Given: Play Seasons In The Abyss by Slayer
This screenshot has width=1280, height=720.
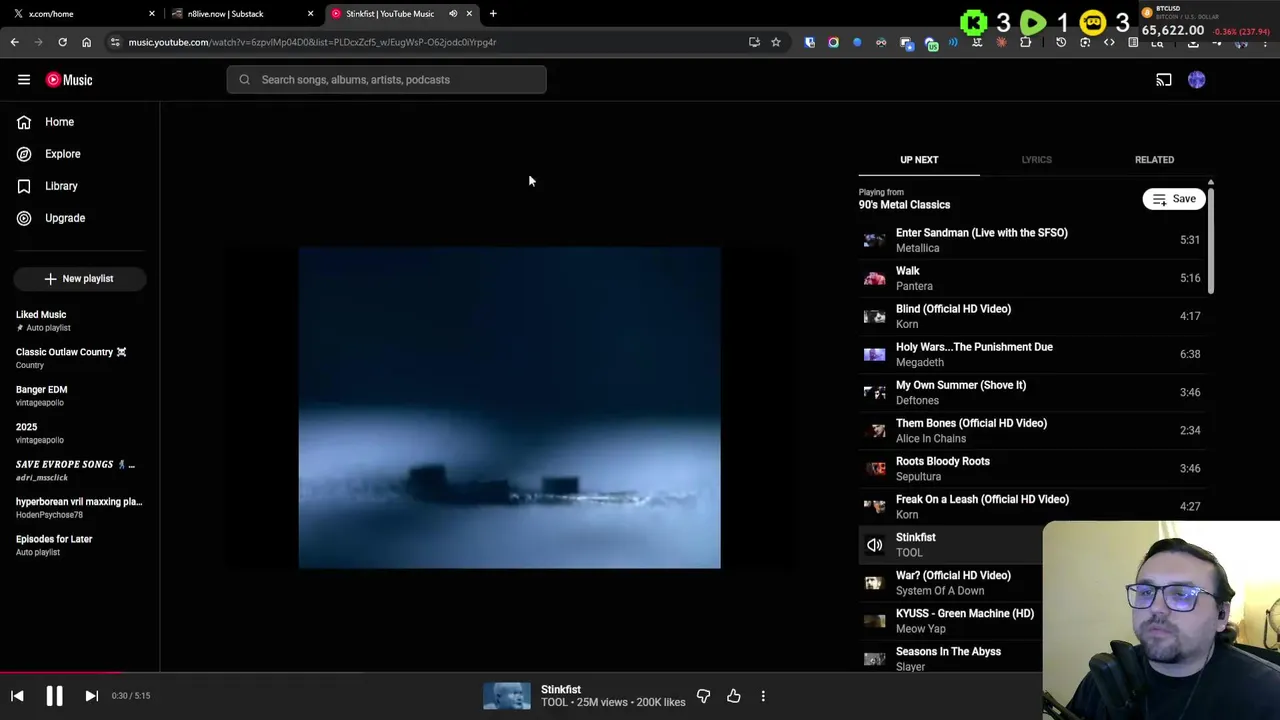Looking at the screenshot, I should coord(950,659).
